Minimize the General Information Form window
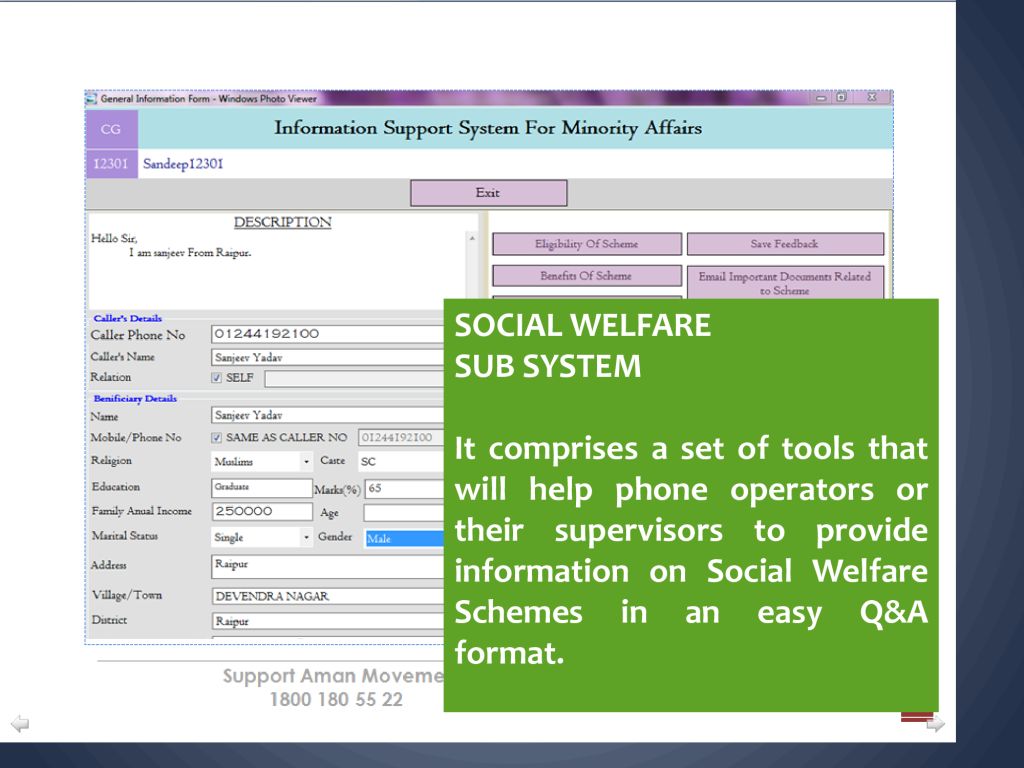 click(823, 98)
